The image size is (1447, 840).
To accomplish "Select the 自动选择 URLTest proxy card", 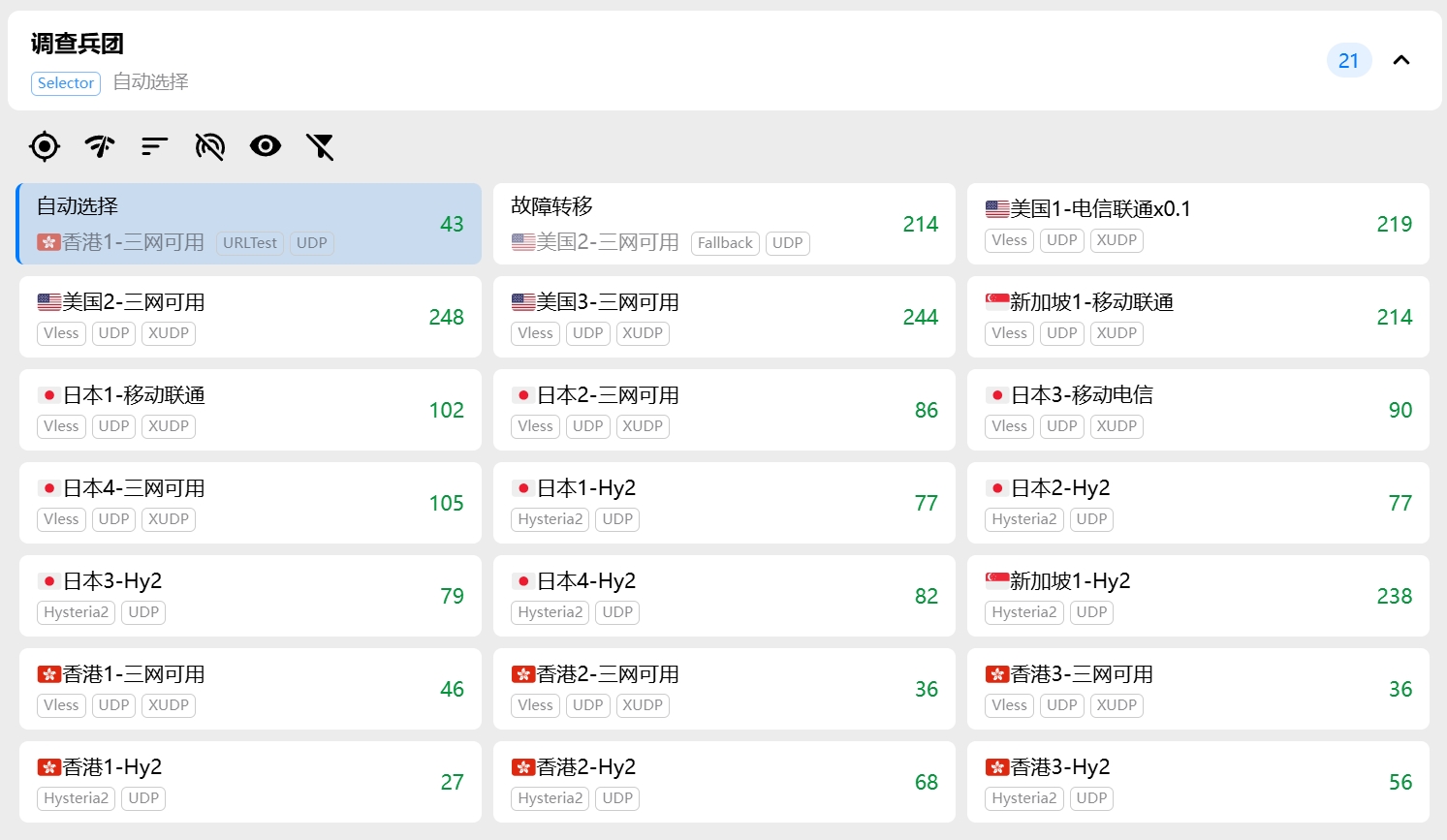I will (x=249, y=224).
